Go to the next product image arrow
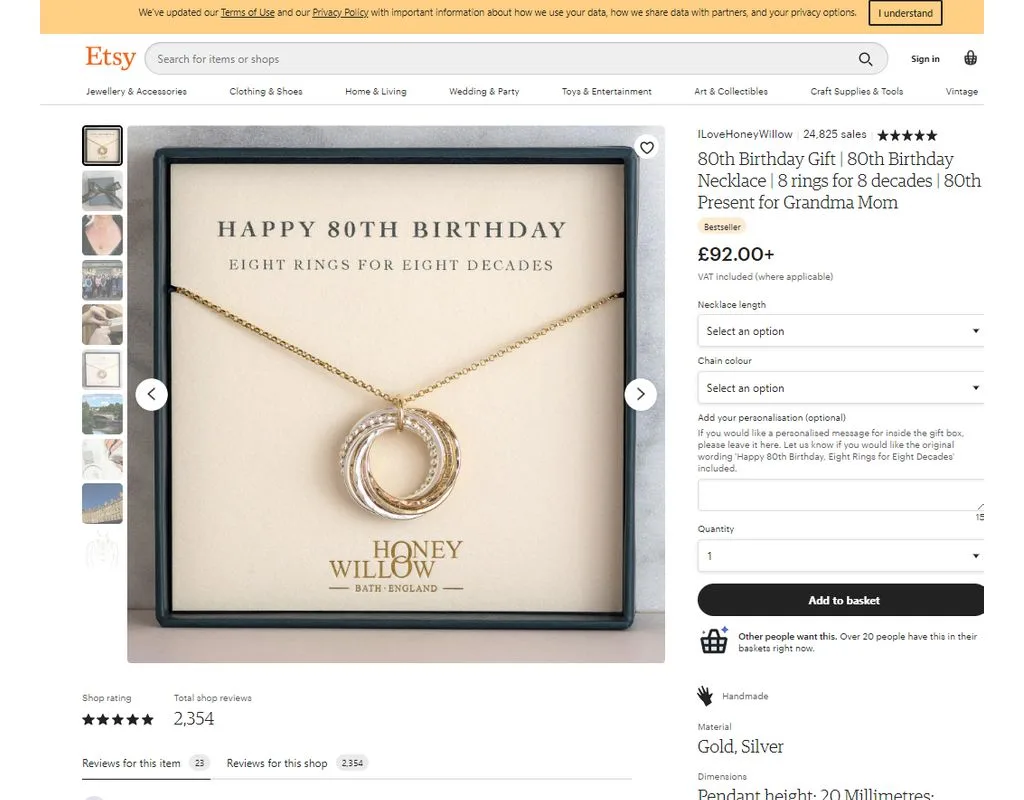1024x800 pixels. [x=640, y=394]
